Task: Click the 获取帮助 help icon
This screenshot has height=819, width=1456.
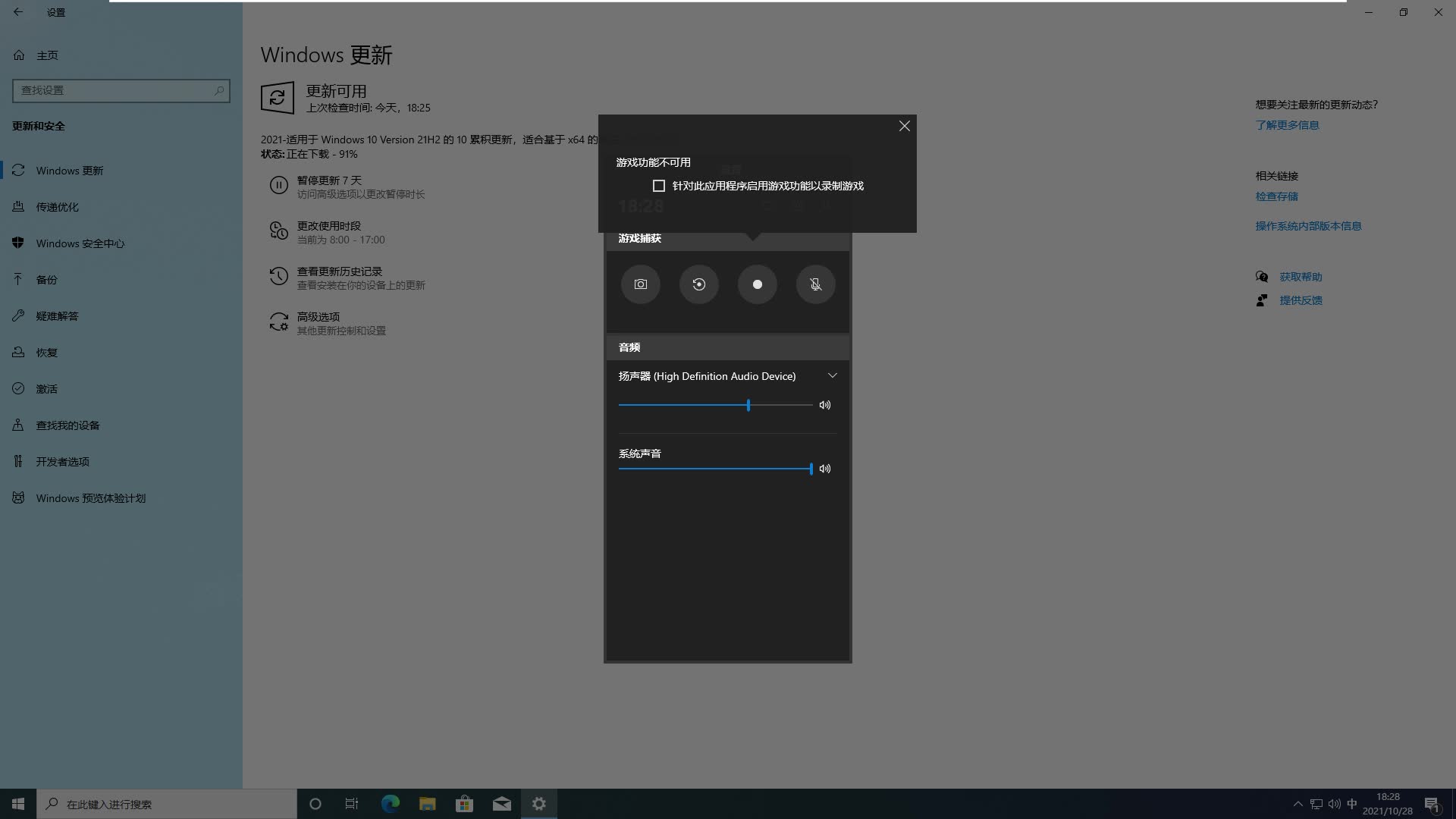Action: click(1262, 276)
